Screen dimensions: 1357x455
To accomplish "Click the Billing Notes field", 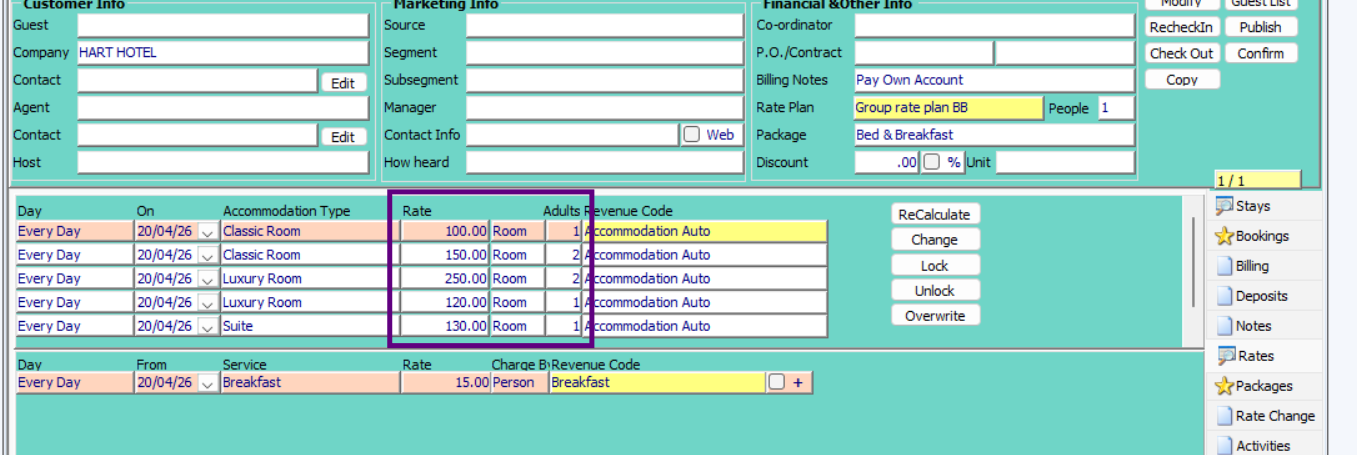I will click(x=995, y=80).
